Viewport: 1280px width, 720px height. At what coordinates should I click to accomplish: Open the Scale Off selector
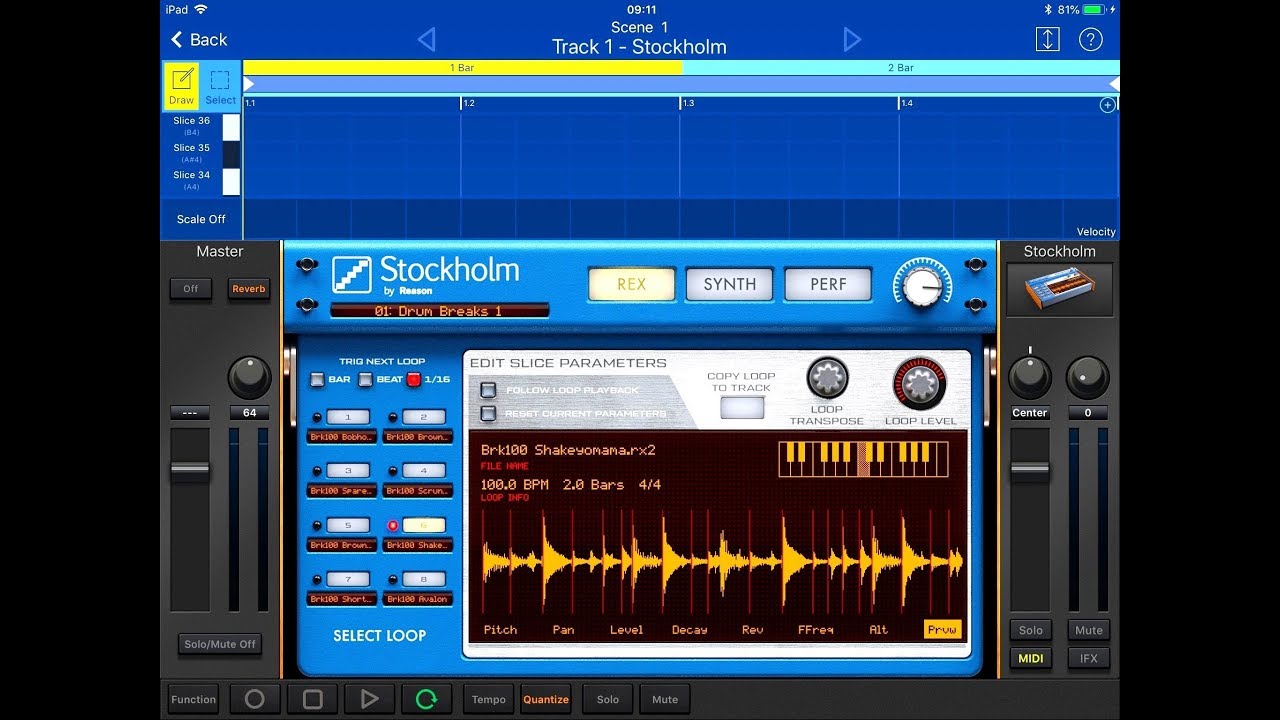(201, 219)
